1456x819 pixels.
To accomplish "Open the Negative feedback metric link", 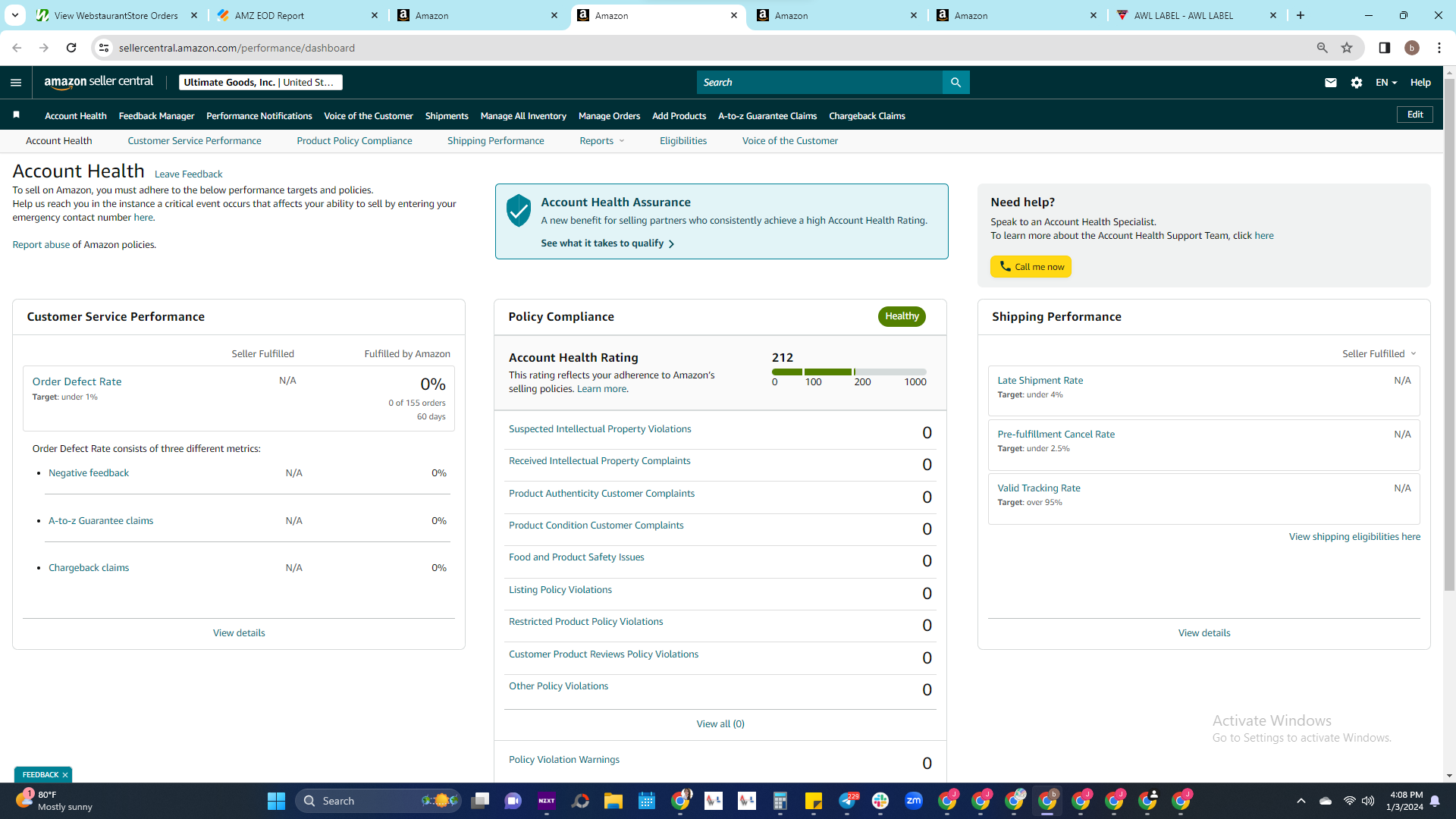I will (x=89, y=473).
